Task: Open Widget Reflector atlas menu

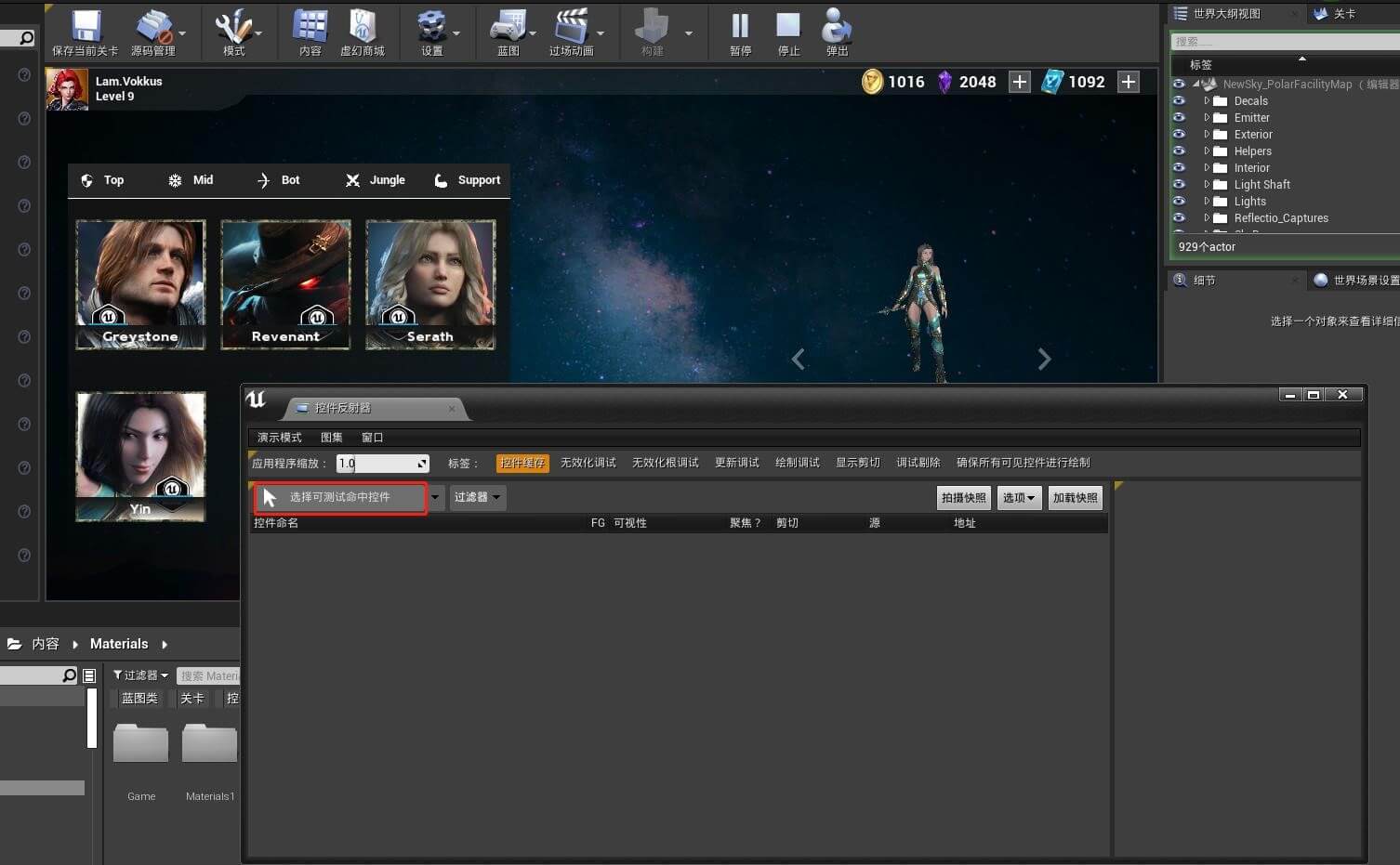Action: 332,437
